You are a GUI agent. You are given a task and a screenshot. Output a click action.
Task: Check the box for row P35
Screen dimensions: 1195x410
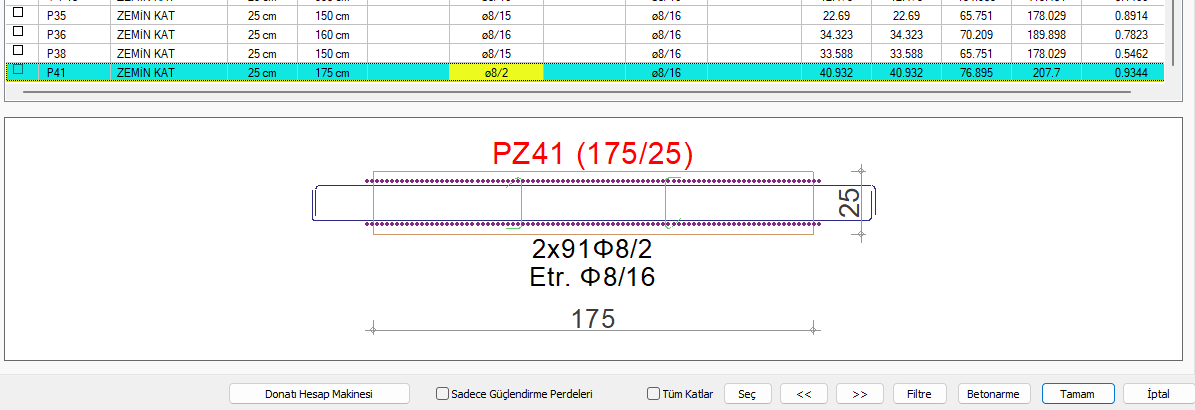tap(17, 16)
